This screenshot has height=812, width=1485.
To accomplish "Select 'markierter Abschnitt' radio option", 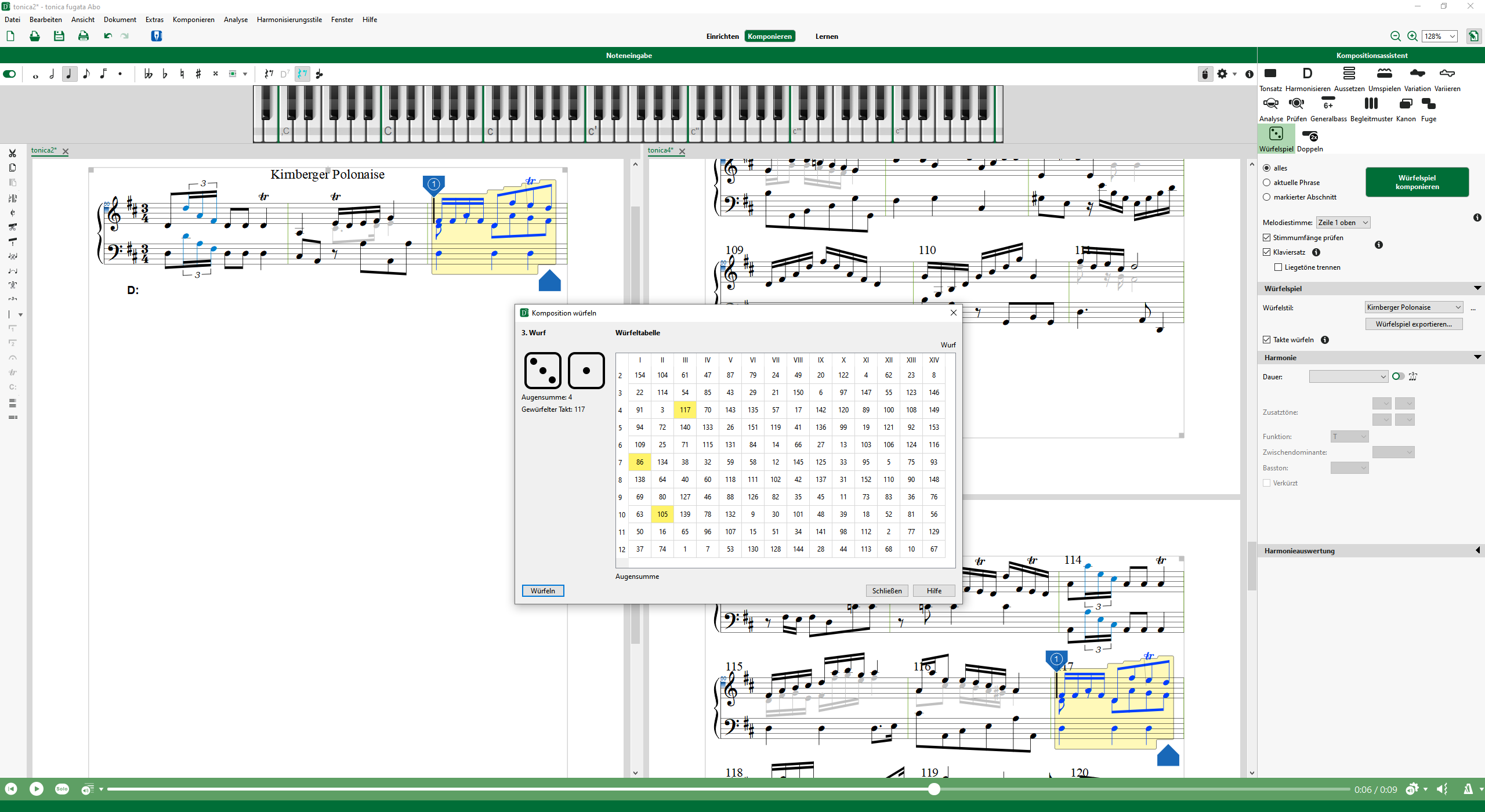I will coord(1267,197).
